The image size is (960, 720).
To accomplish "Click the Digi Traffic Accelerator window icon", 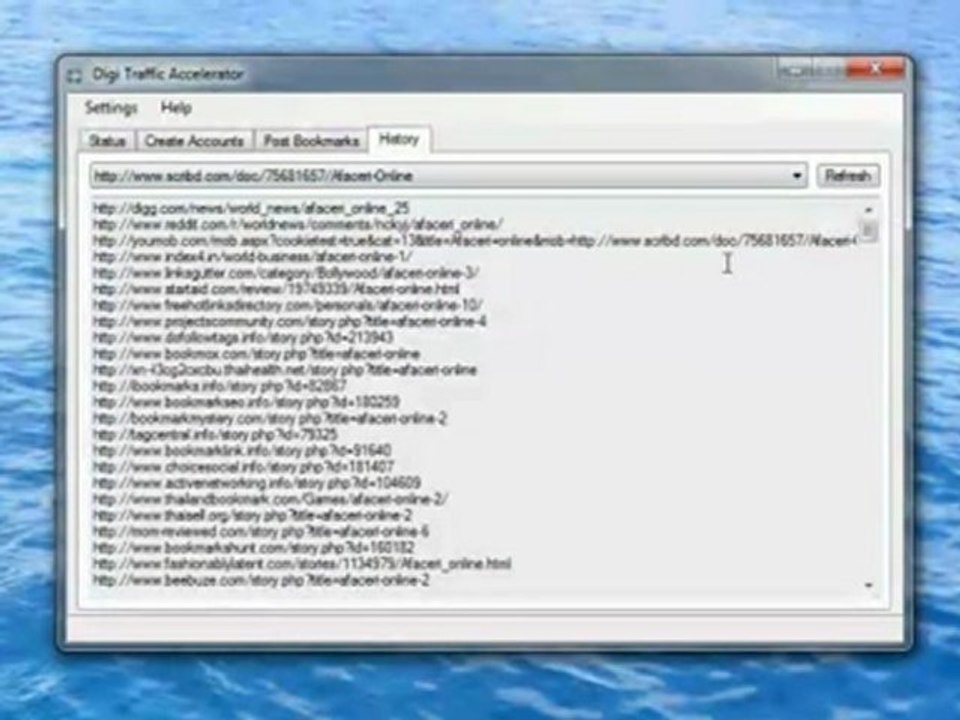I will 75,75.
